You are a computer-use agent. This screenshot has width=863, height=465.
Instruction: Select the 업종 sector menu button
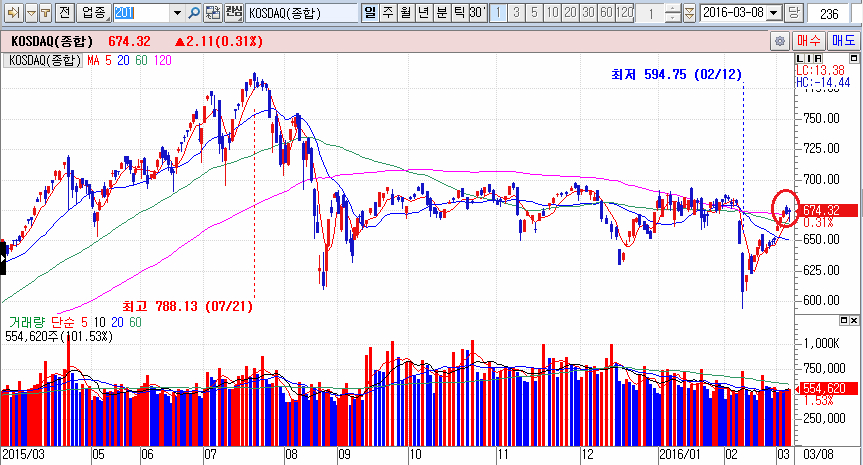pyautogui.click(x=91, y=13)
